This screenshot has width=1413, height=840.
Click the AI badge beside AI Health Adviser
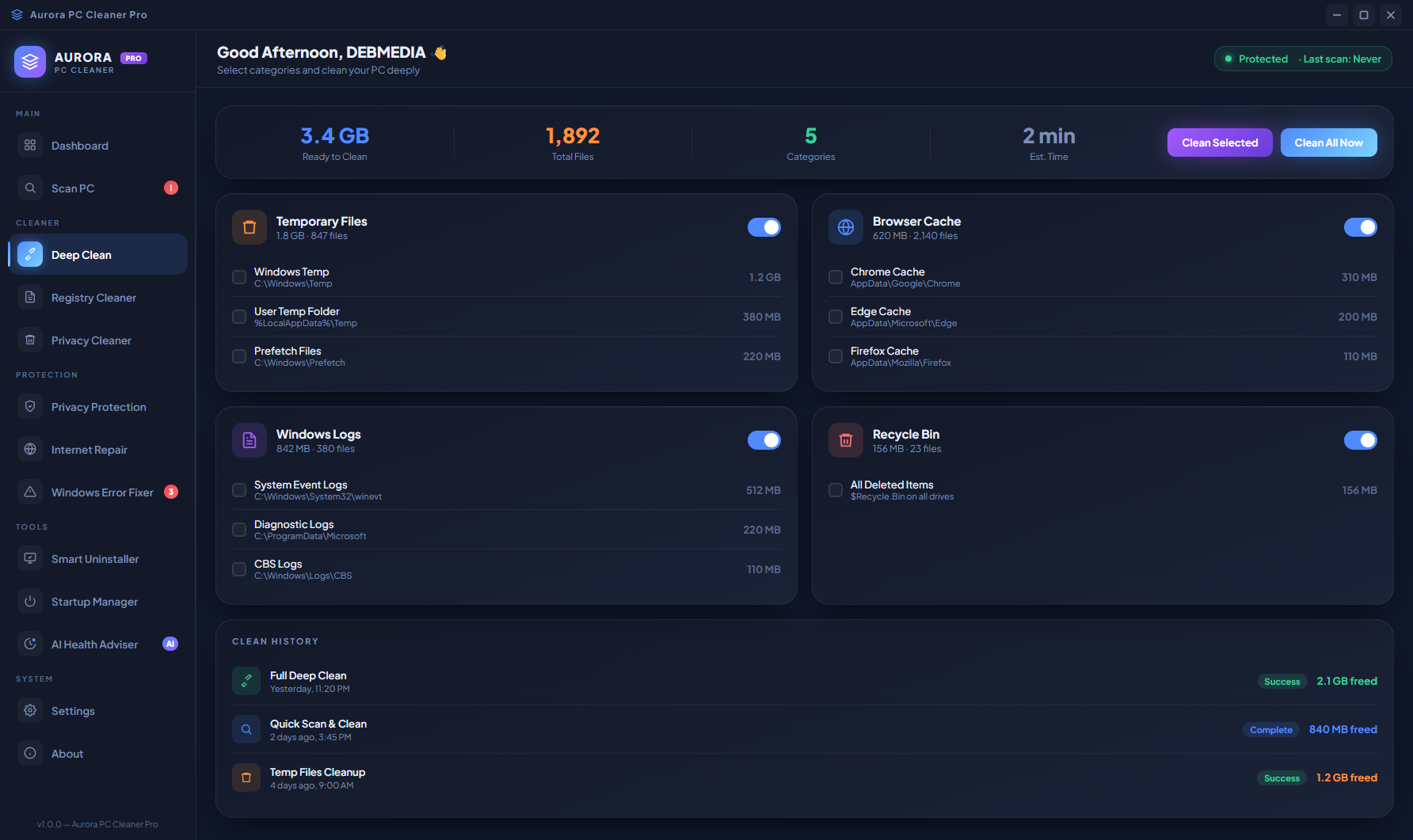[x=170, y=644]
